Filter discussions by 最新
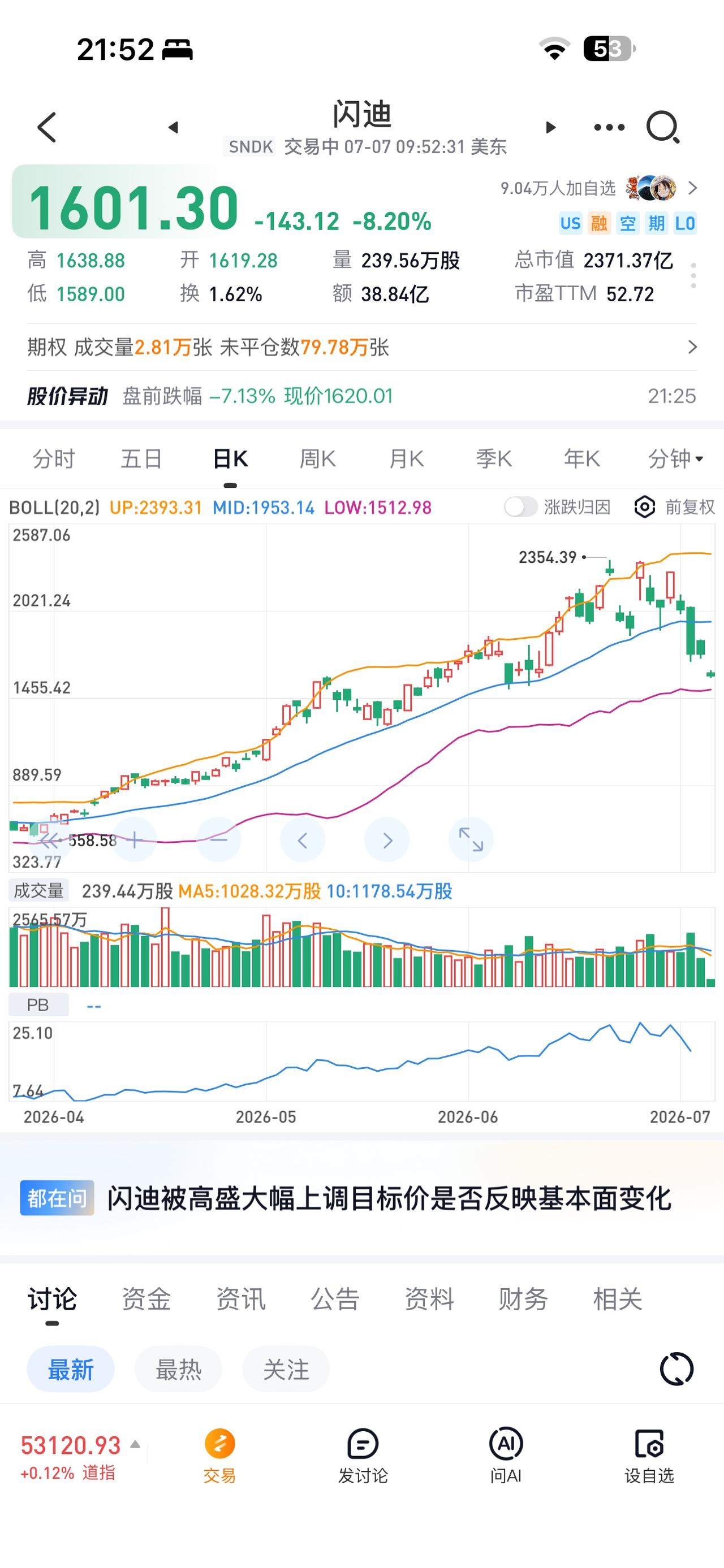Viewport: 724px width, 1568px height. tap(71, 1370)
